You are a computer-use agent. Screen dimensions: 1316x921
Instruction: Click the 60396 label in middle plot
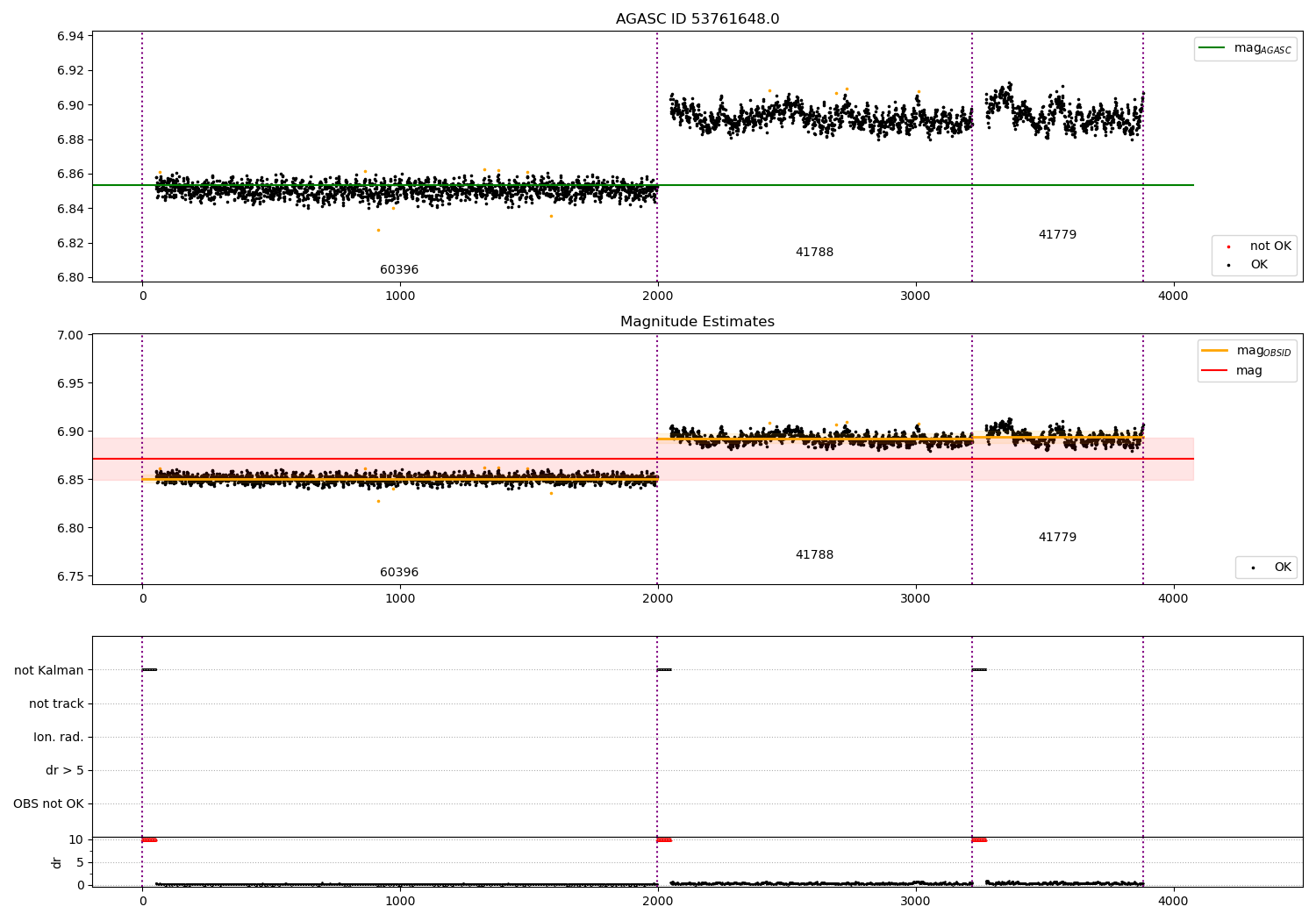399,573
